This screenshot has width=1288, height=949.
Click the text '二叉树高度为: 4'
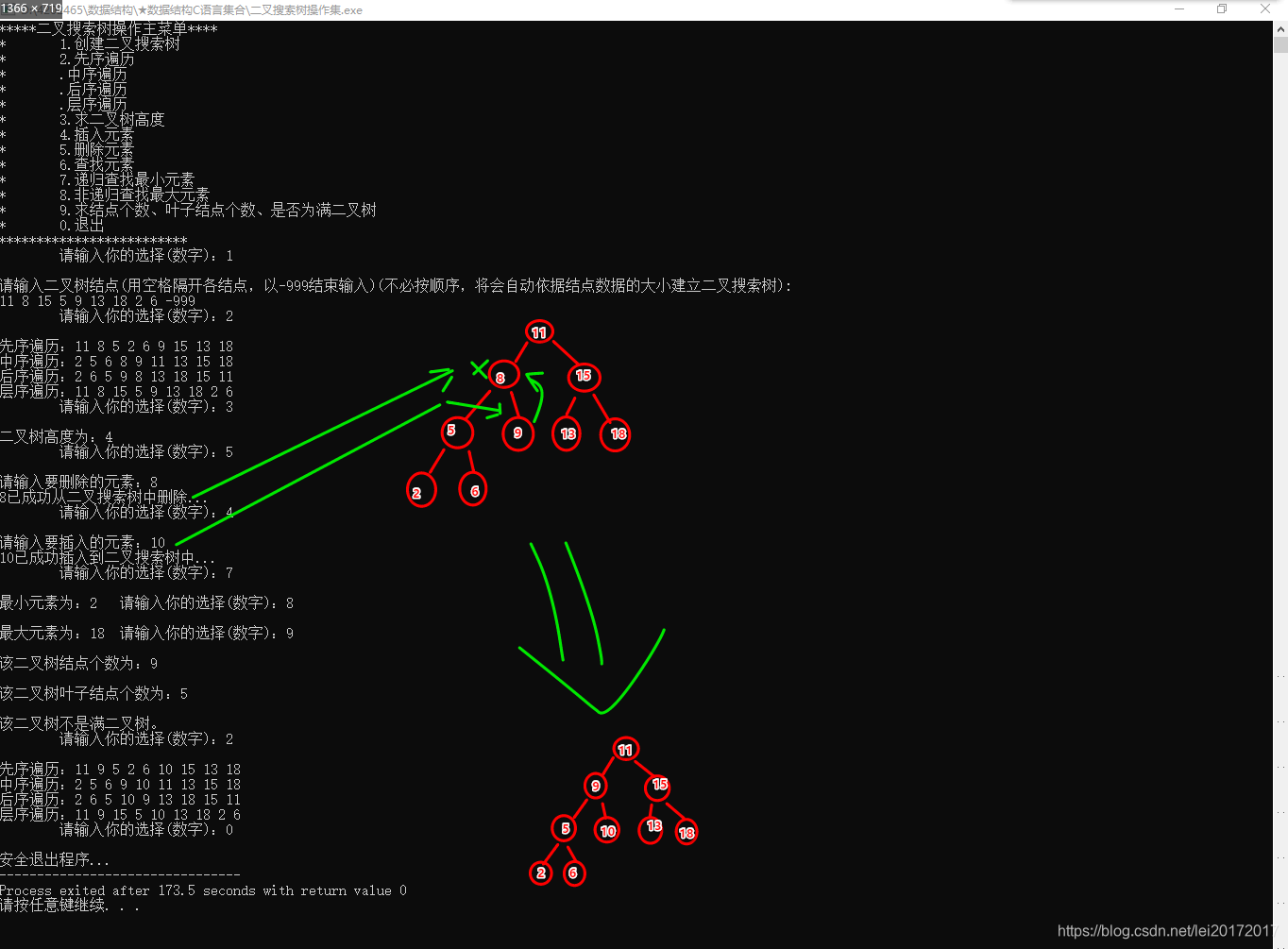point(57,437)
